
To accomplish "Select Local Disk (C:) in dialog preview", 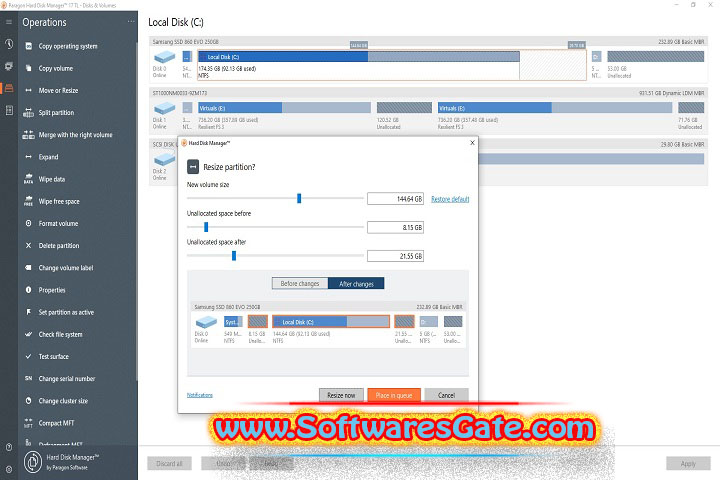I will point(331,322).
